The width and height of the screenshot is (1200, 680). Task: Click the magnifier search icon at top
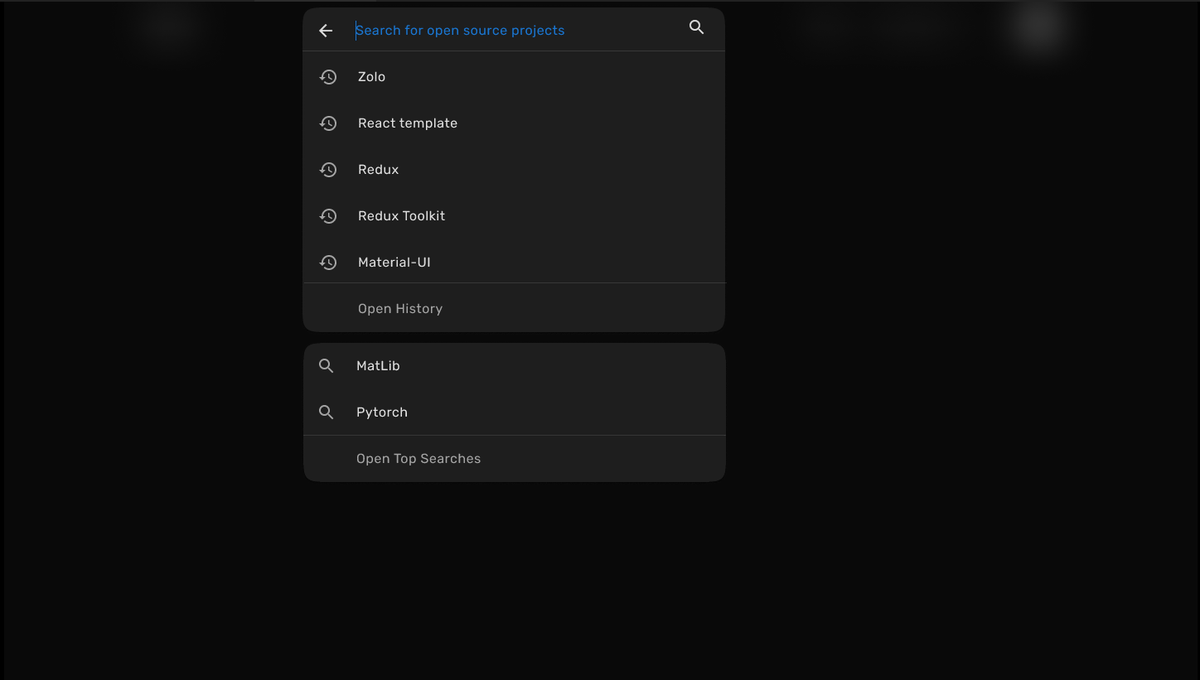point(697,28)
